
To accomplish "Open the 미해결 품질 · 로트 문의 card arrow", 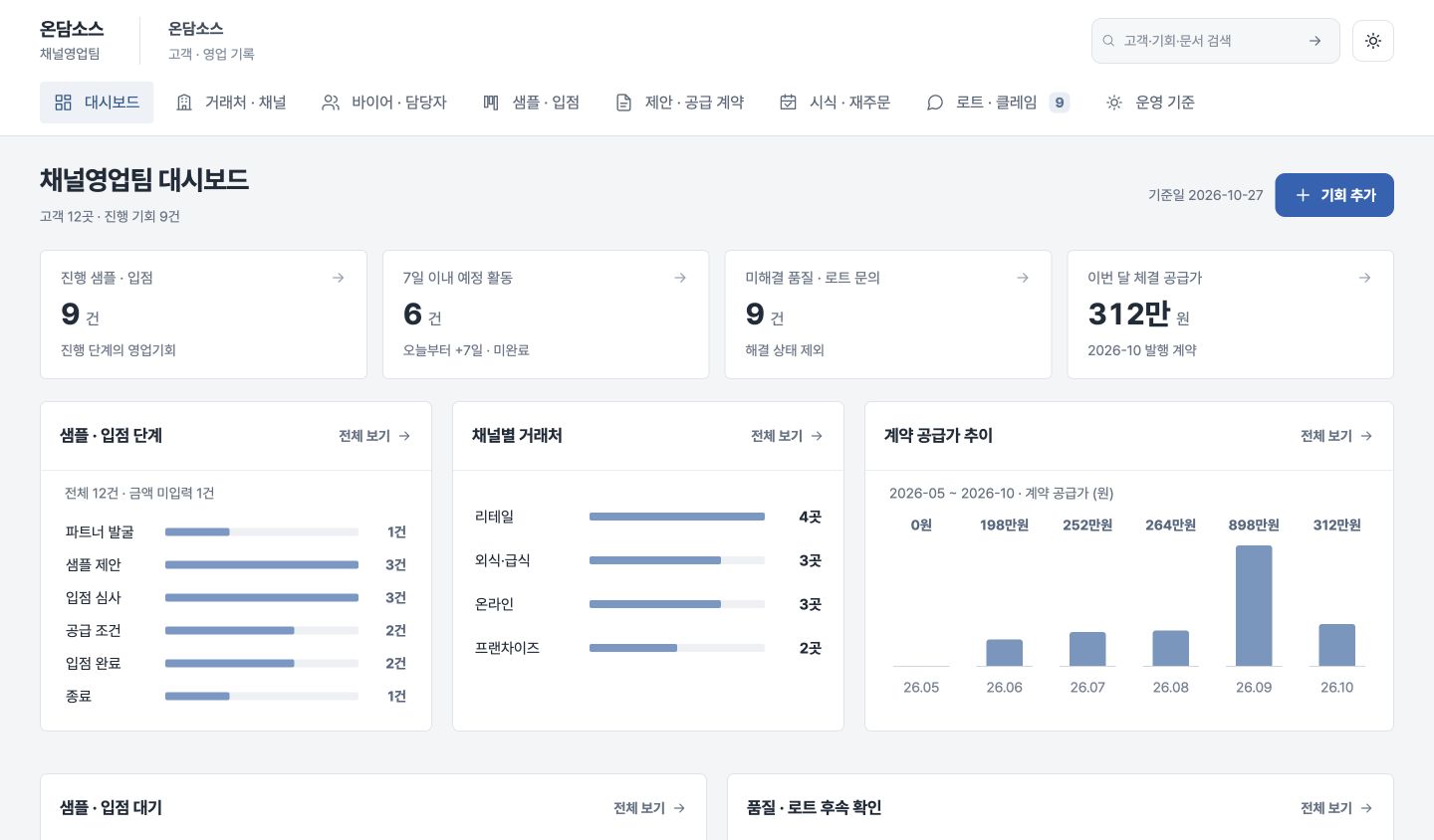I will tap(1023, 278).
